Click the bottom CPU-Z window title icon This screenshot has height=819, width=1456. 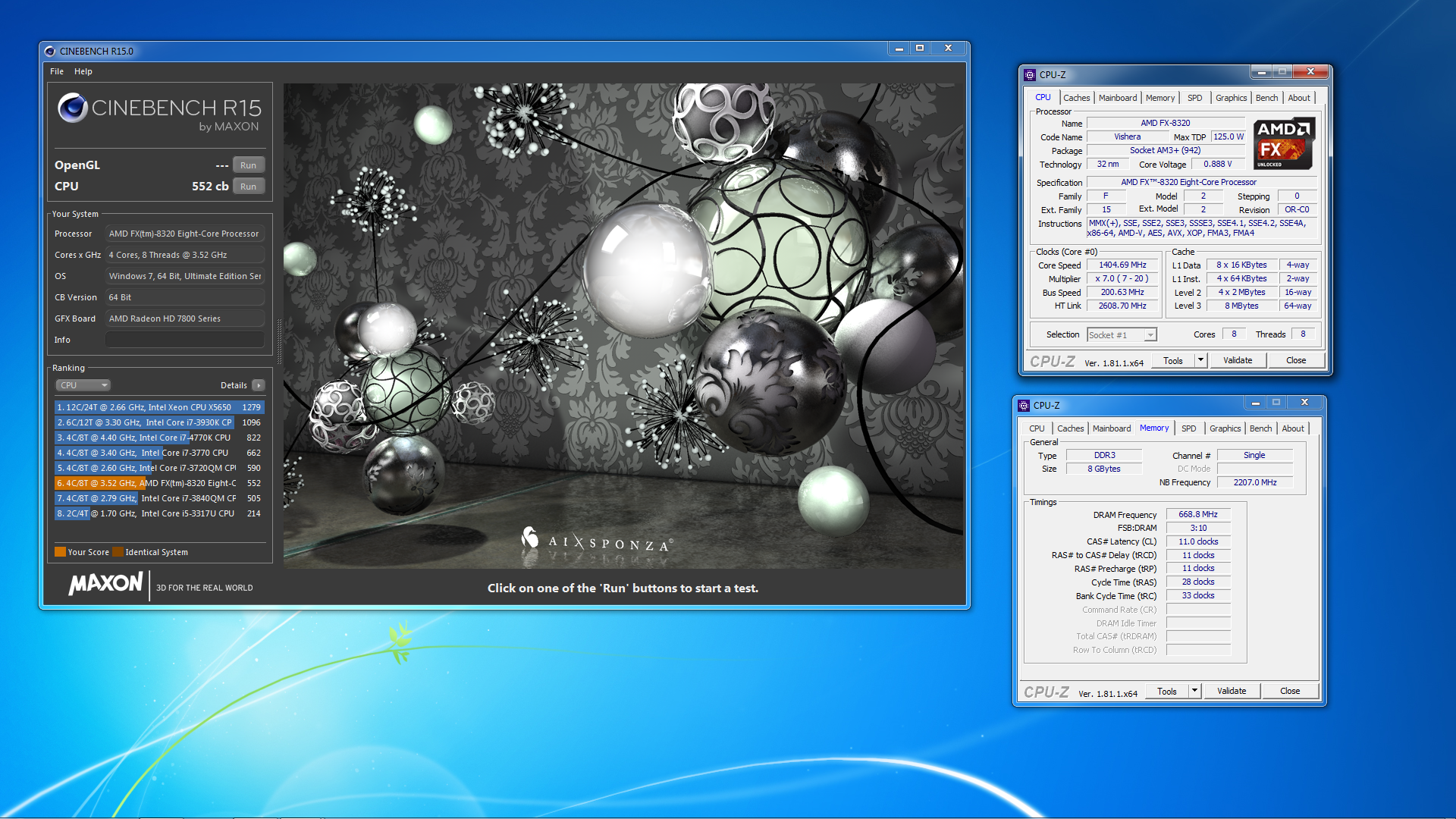point(1024,405)
